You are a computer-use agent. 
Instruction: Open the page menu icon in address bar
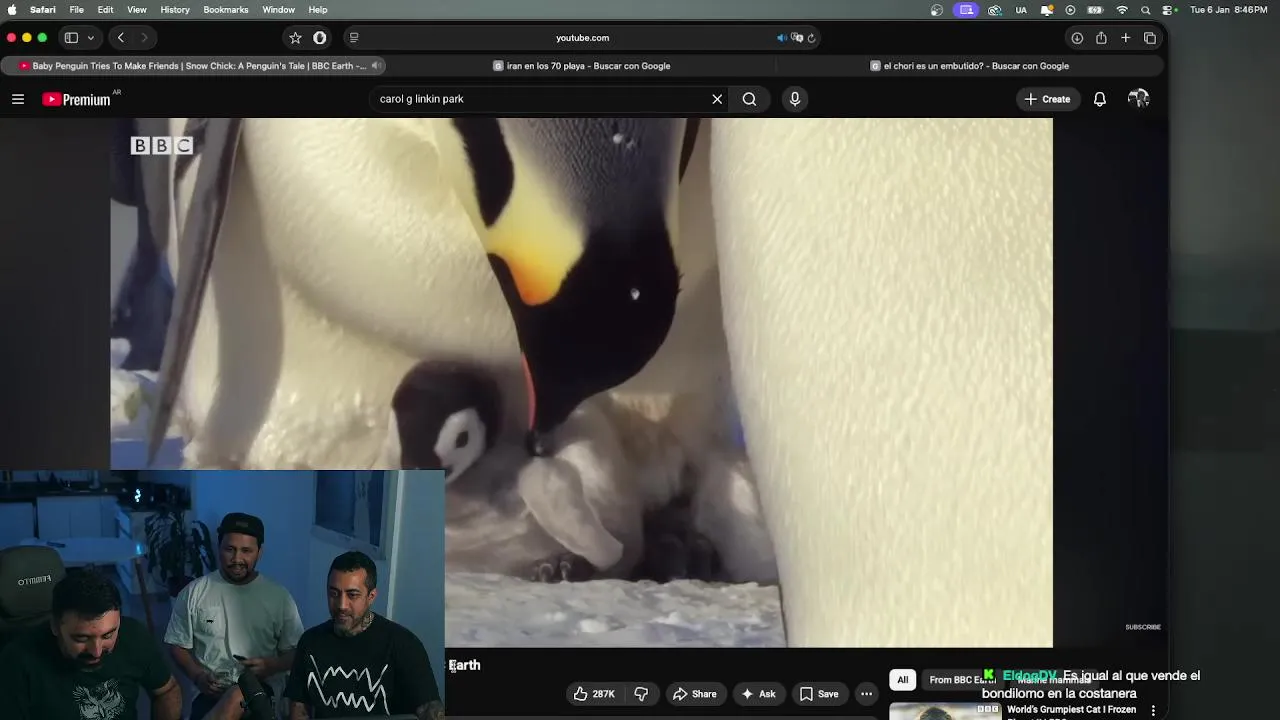[353, 38]
